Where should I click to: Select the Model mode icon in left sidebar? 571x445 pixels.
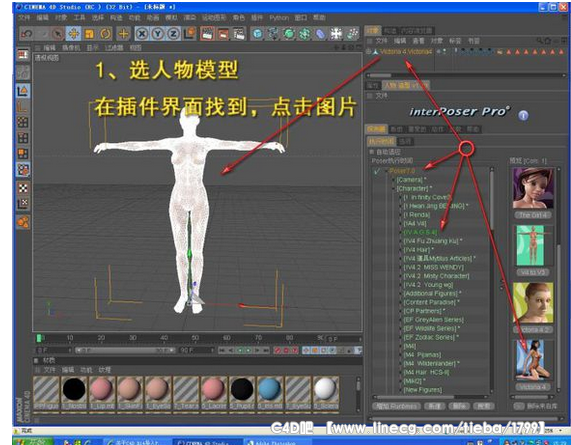pyautogui.click(x=23, y=91)
